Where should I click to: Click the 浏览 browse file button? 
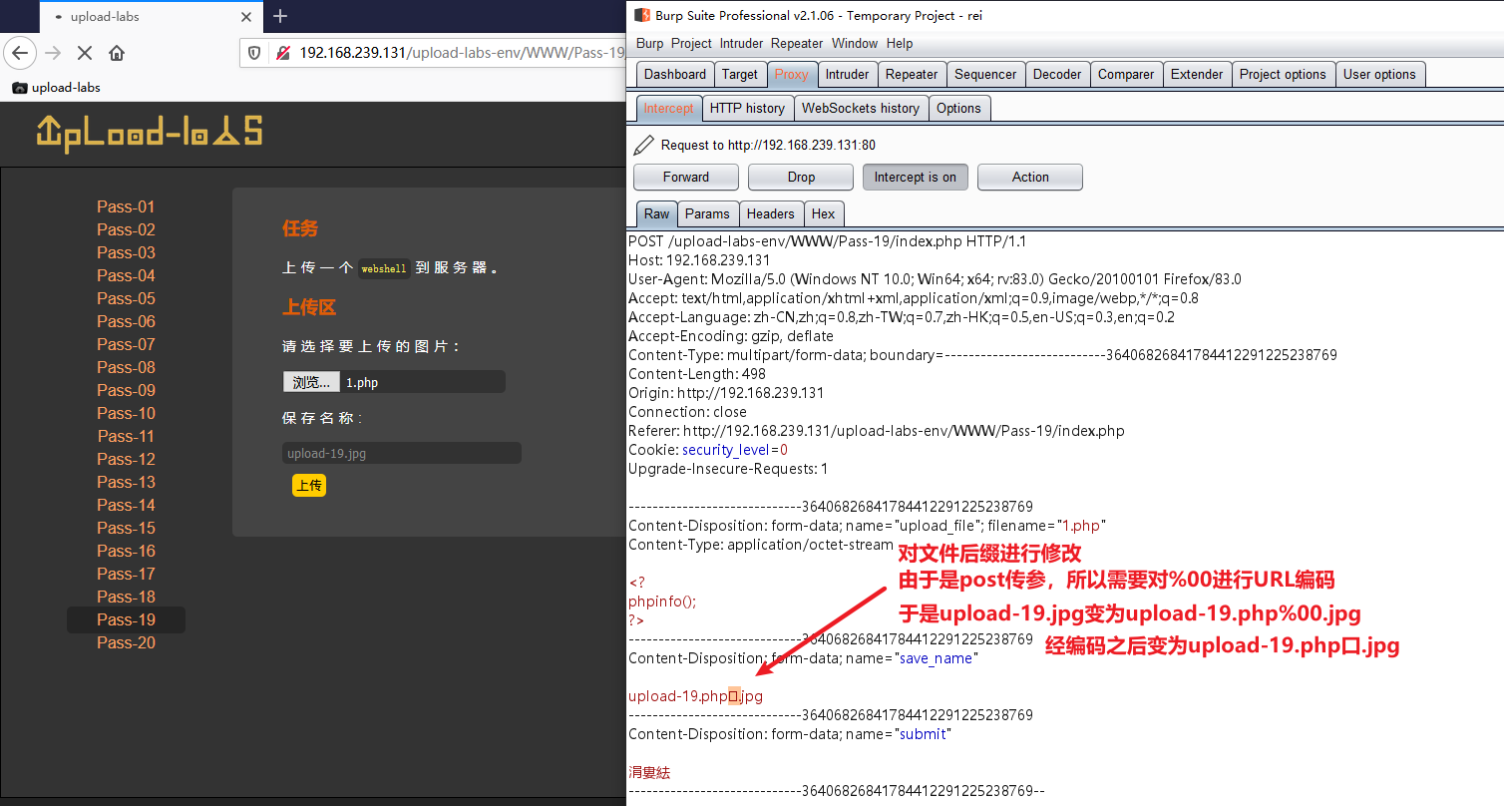pyautogui.click(x=311, y=382)
